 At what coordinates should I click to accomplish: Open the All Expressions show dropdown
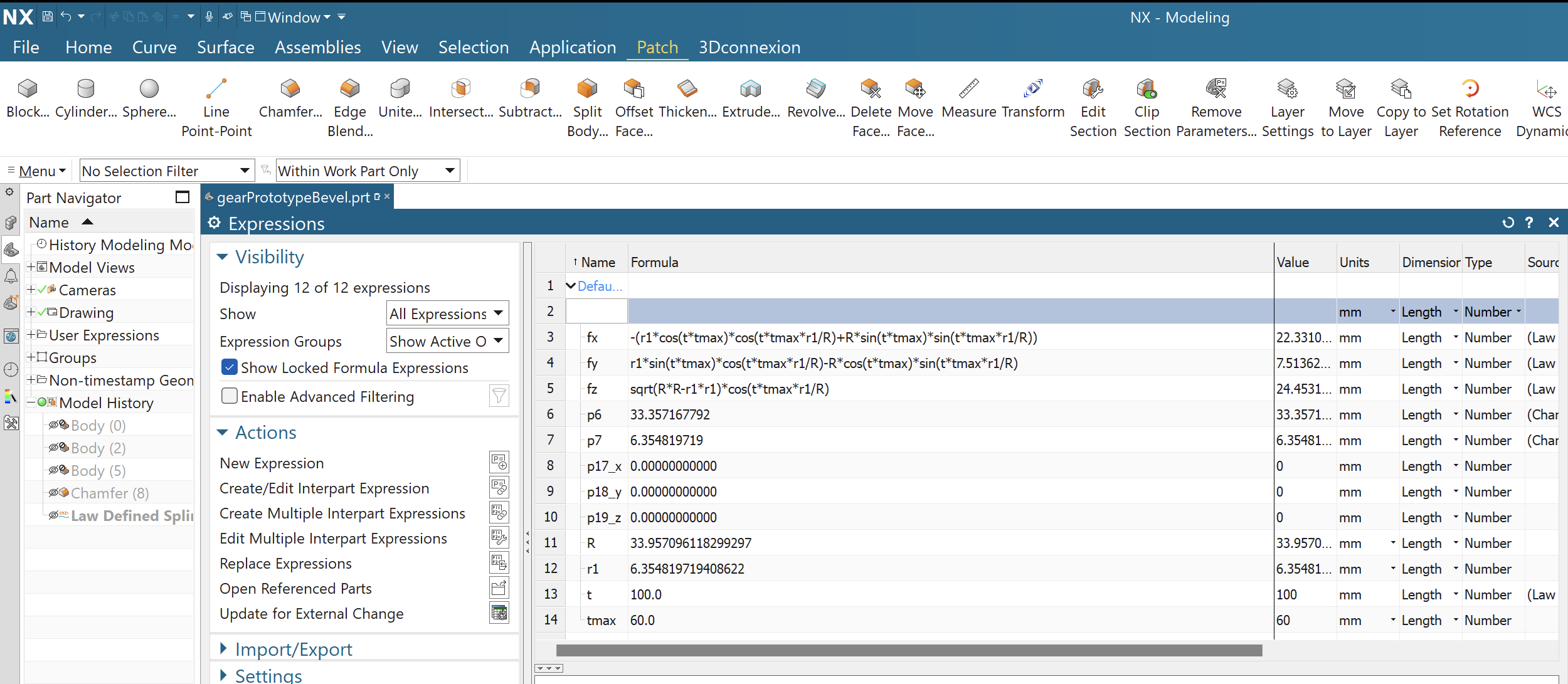pos(447,313)
